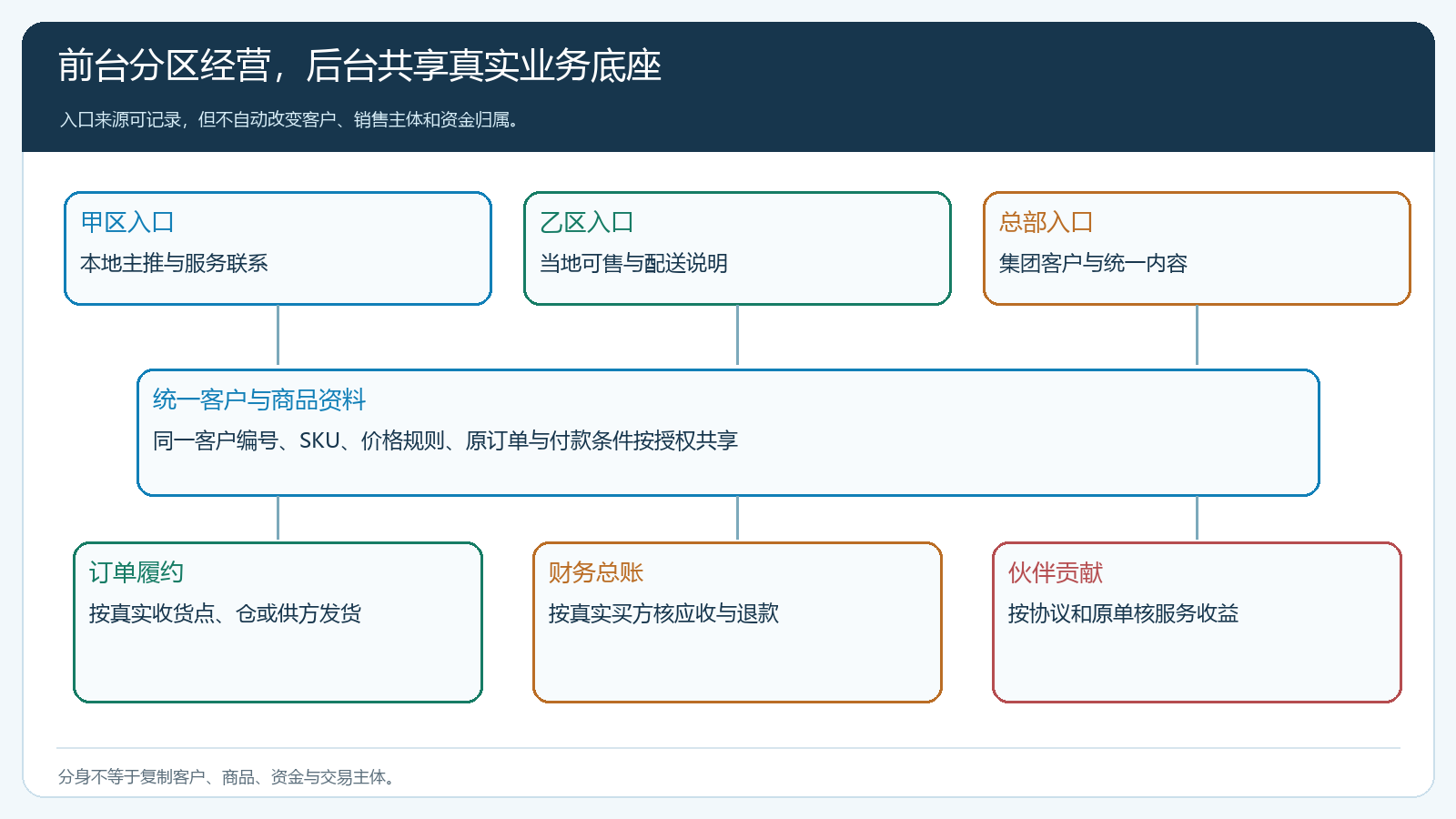Click the 统一客户与商品资料 heading
The height and width of the screenshot is (819, 1456).
point(259,399)
